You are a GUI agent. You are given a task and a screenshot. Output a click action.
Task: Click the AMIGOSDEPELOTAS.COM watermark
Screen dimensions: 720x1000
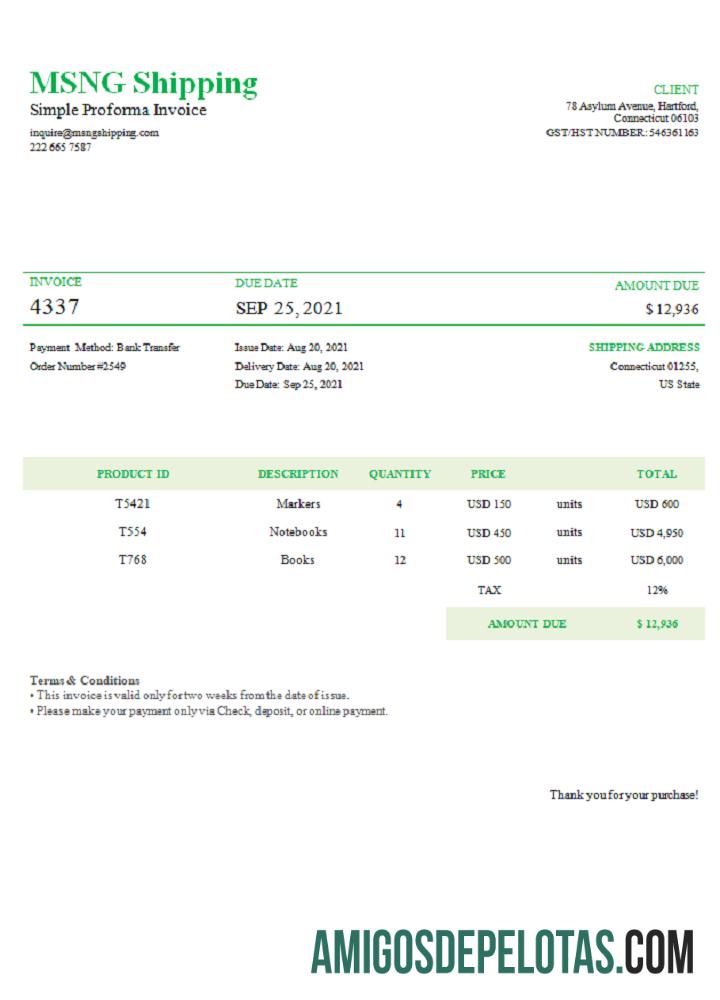point(502,951)
